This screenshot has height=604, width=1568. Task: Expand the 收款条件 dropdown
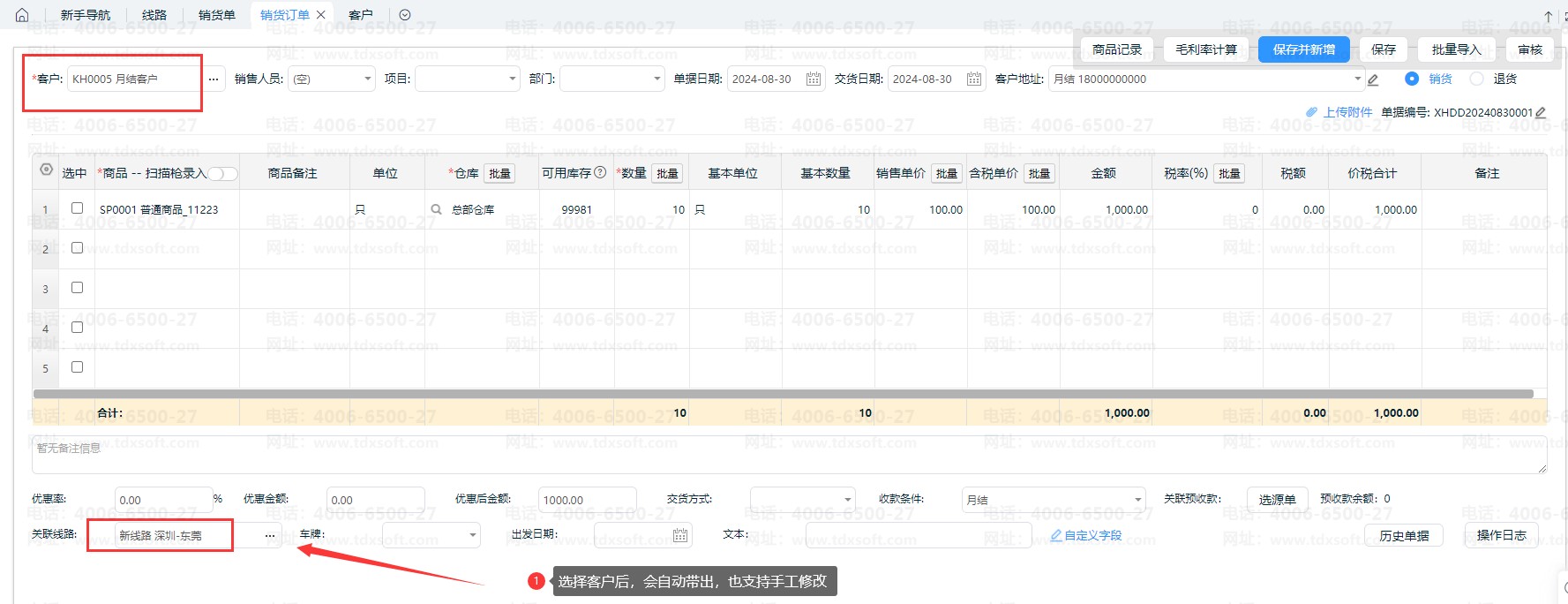[1137, 500]
